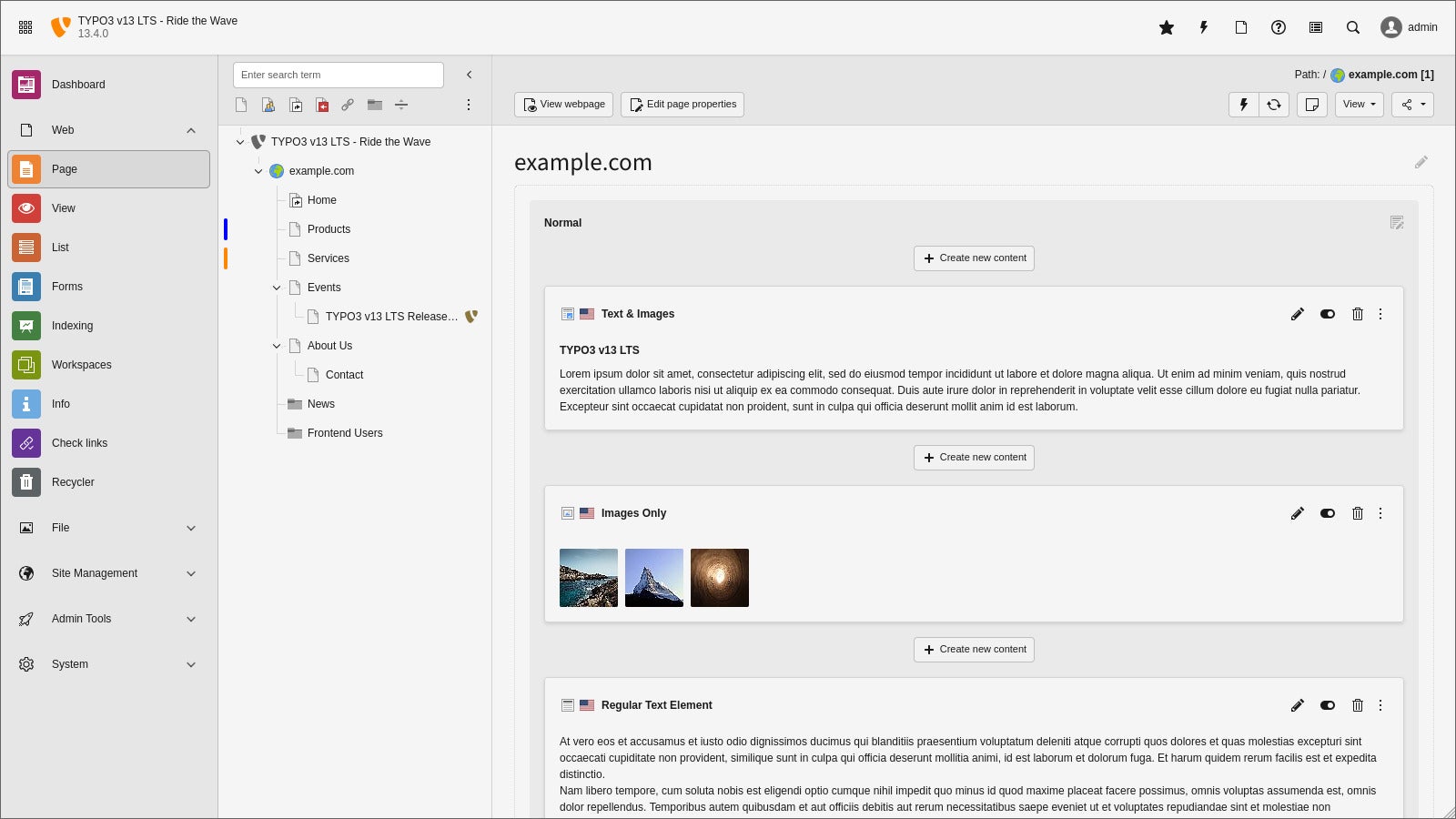Image resolution: width=1456 pixels, height=819 pixels.
Task: Click the Matterhorn mountain image thumbnail
Action: point(654,577)
